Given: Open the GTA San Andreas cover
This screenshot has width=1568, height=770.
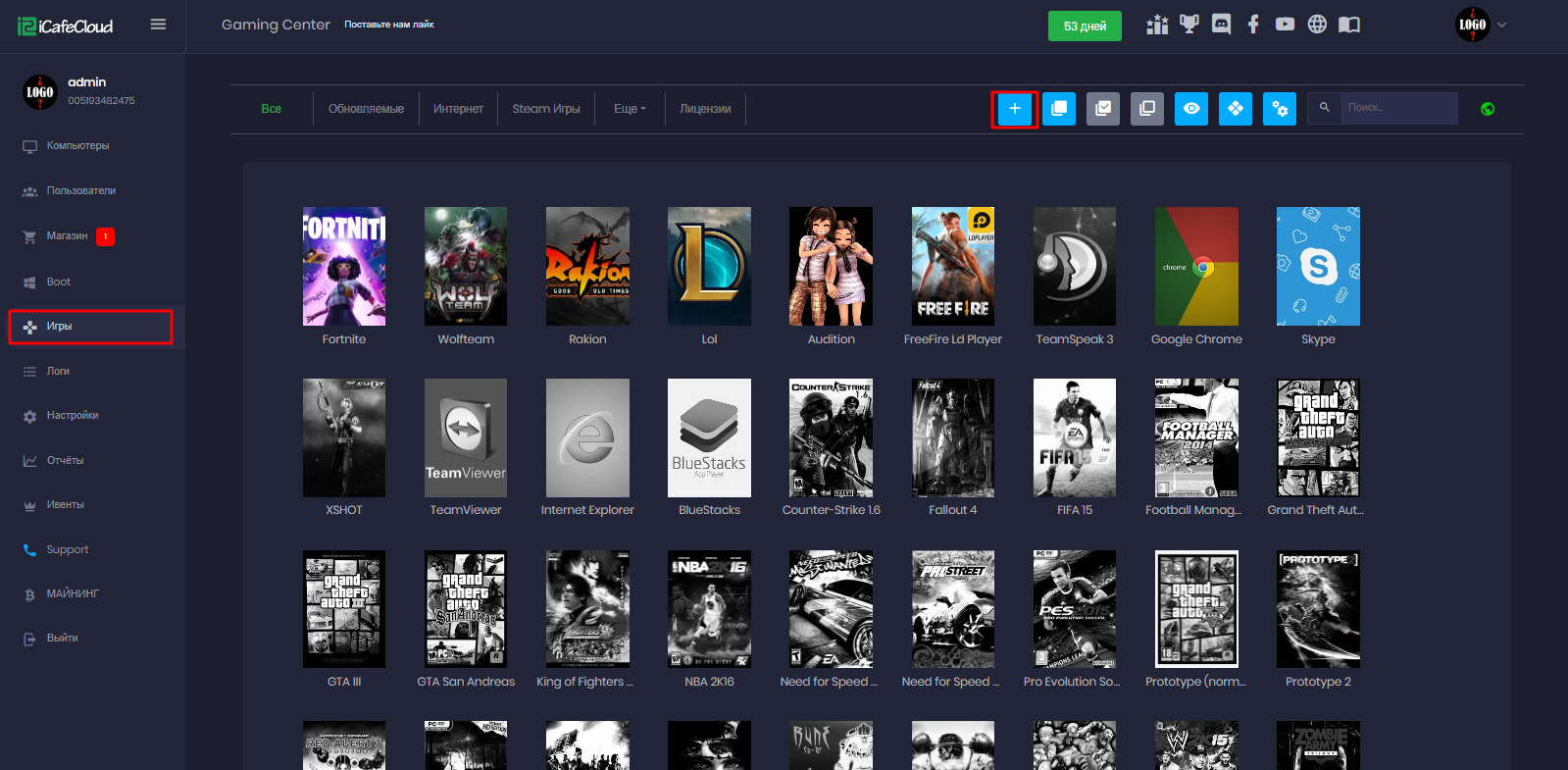Looking at the screenshot, I should point(466,609).
